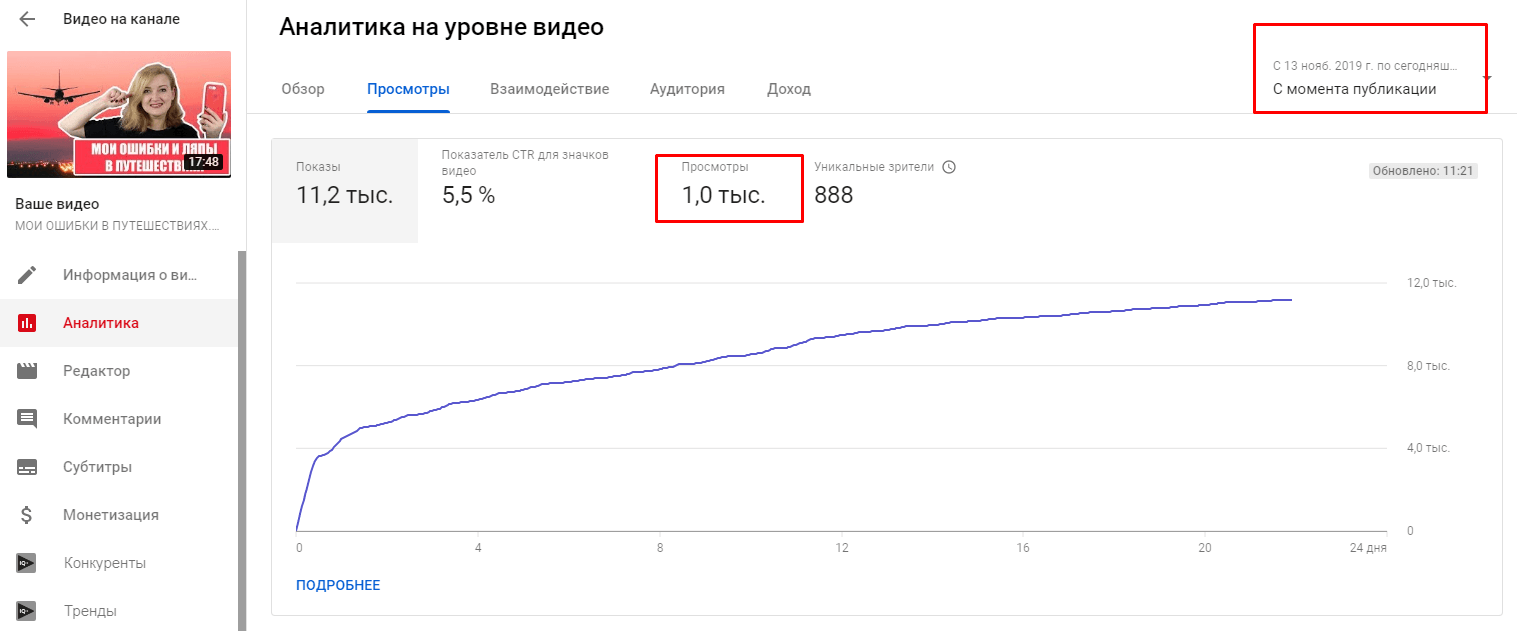Open the Редактор sidebar item
Screen dimensions: 1517x631
(119, 371)
